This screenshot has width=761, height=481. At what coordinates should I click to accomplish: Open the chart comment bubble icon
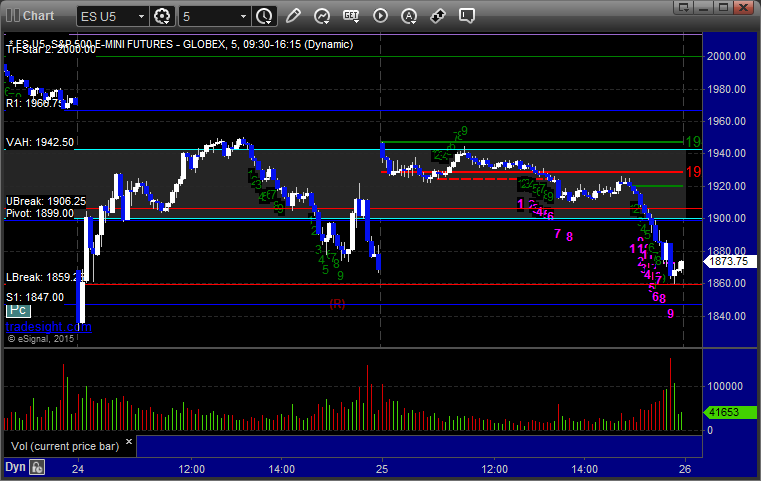point(466,16)
